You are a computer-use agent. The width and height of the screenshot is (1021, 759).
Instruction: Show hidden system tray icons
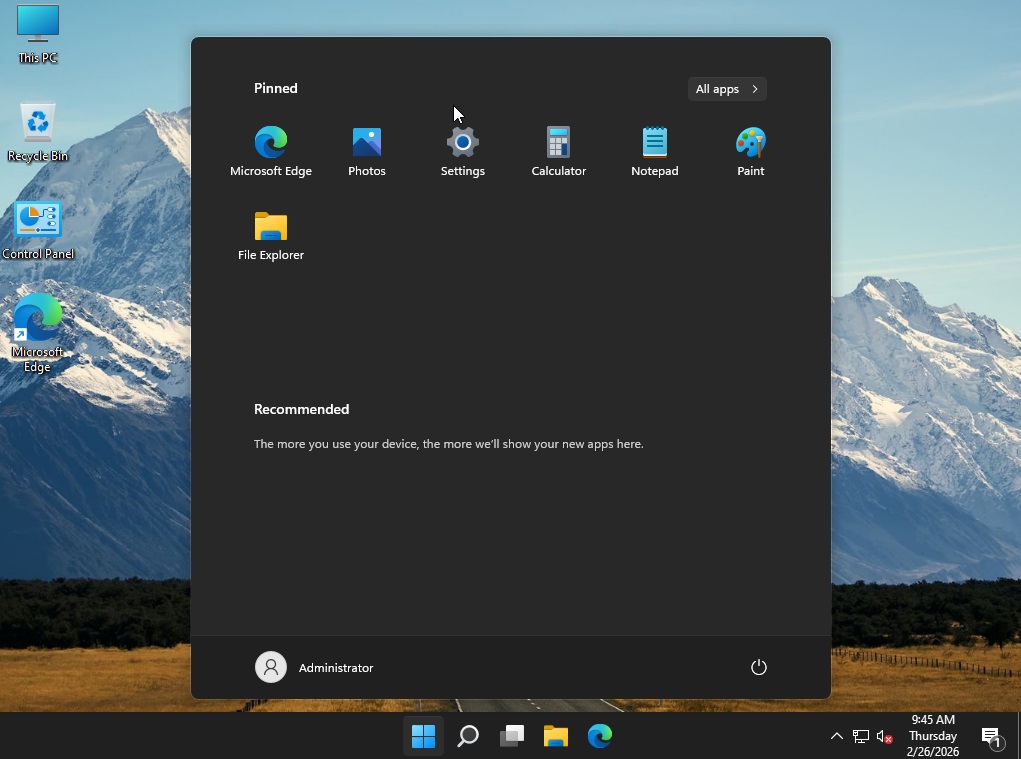tap(836, 737)
